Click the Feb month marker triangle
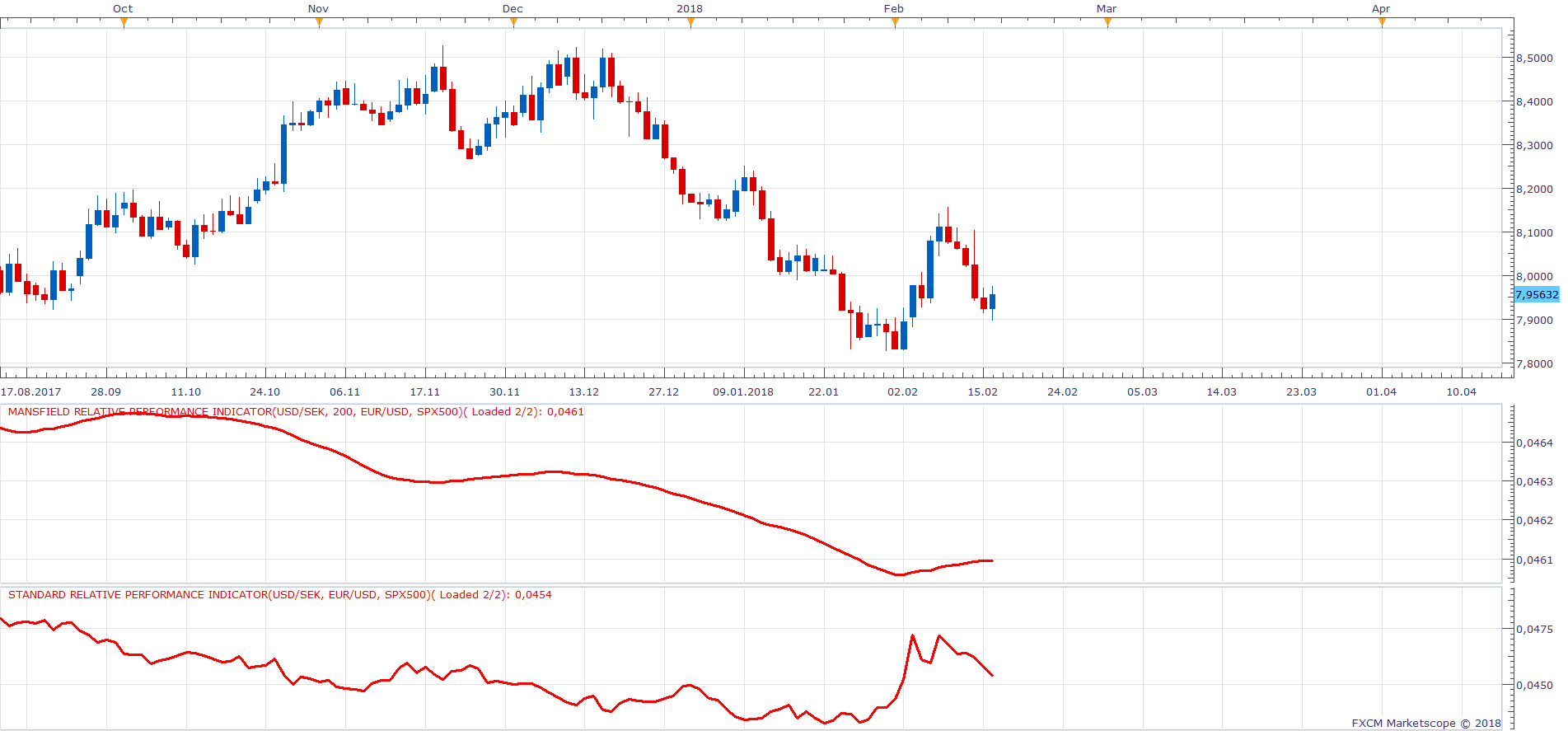The height and width of the screenshot is (731, 1568). (x=895, y=22)
